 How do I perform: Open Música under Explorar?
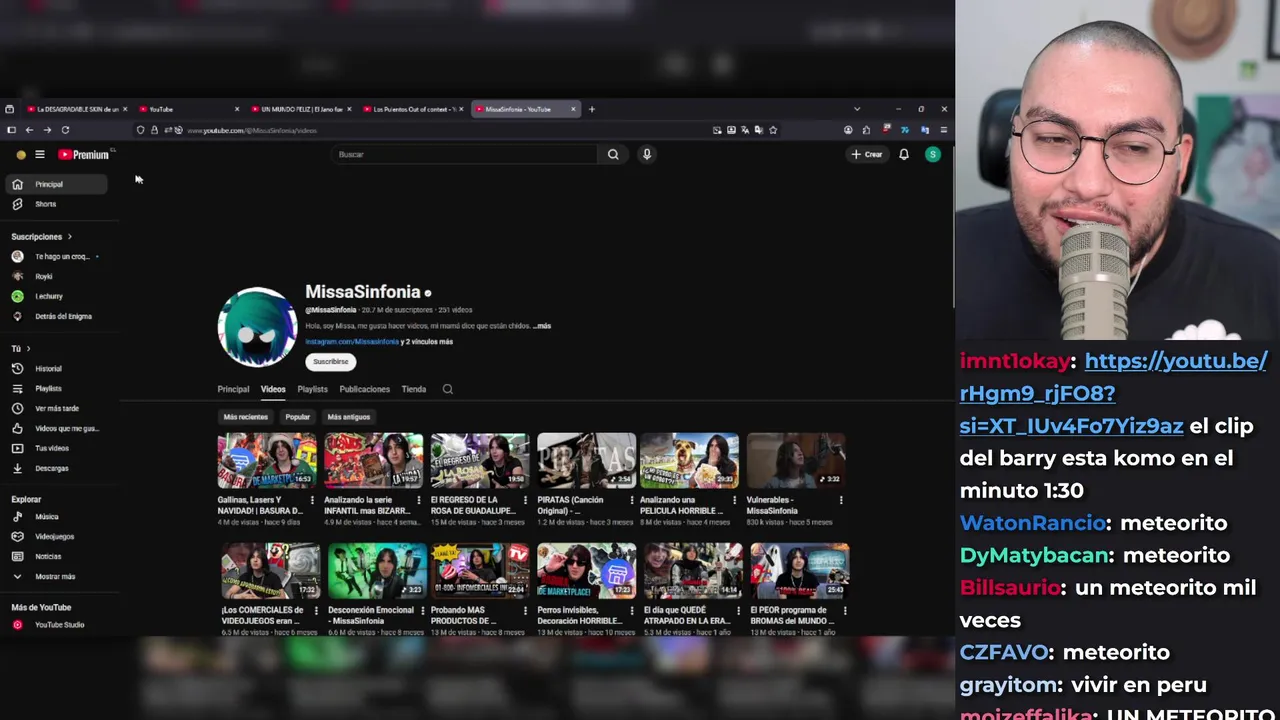click(x=58, y=517)
